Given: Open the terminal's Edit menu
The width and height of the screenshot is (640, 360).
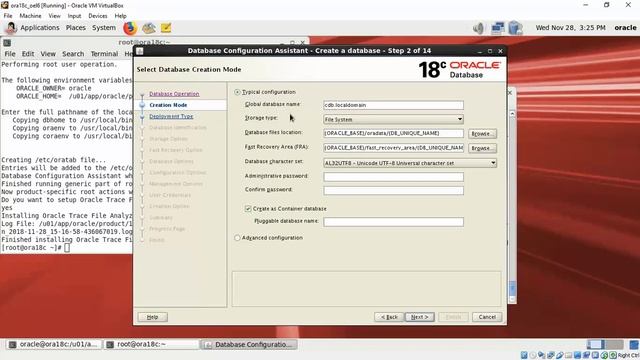Looking at the screenshot, I should pos(28,54).
